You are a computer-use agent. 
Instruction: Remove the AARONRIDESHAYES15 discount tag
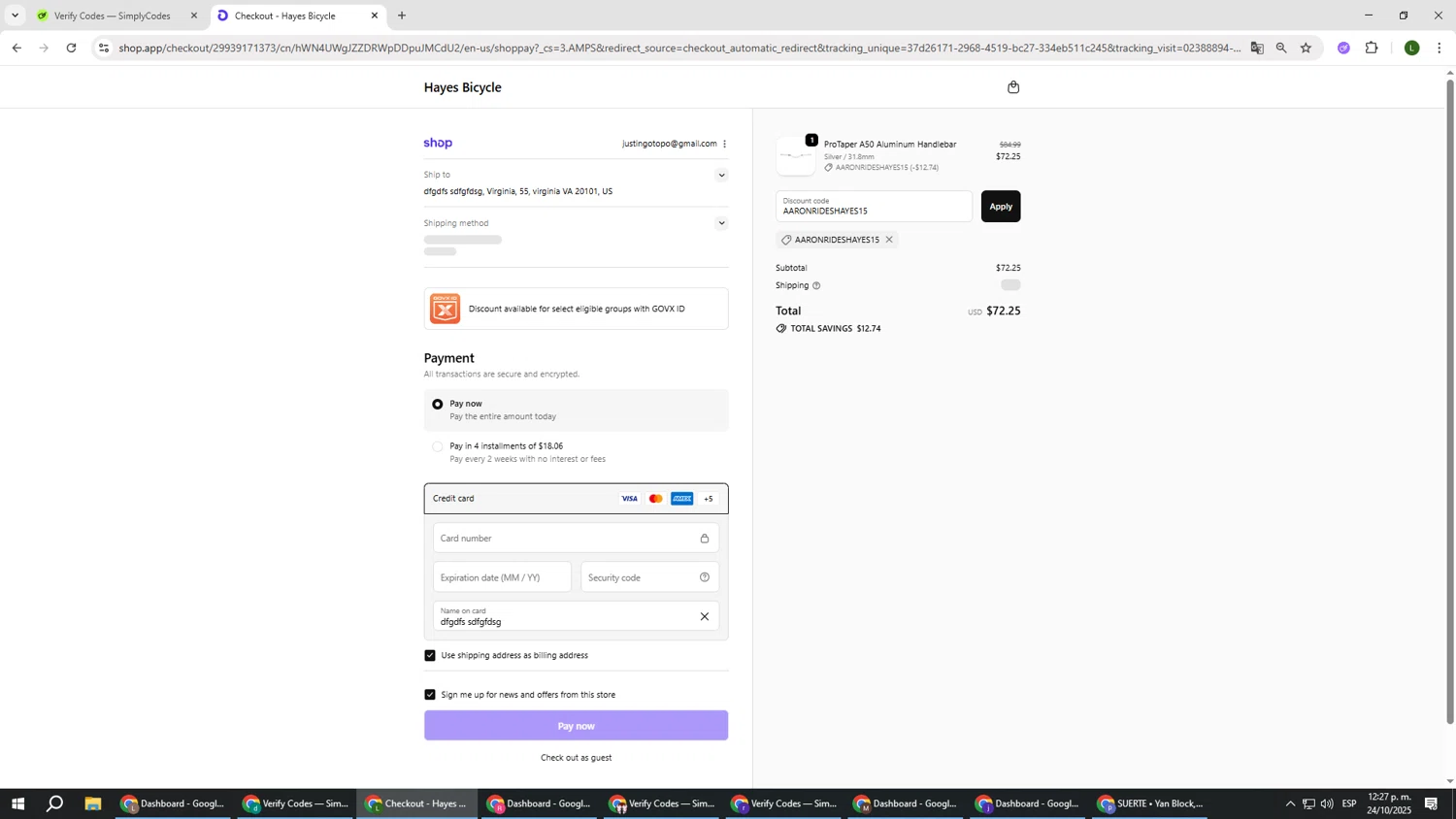(x=888, y=240)
